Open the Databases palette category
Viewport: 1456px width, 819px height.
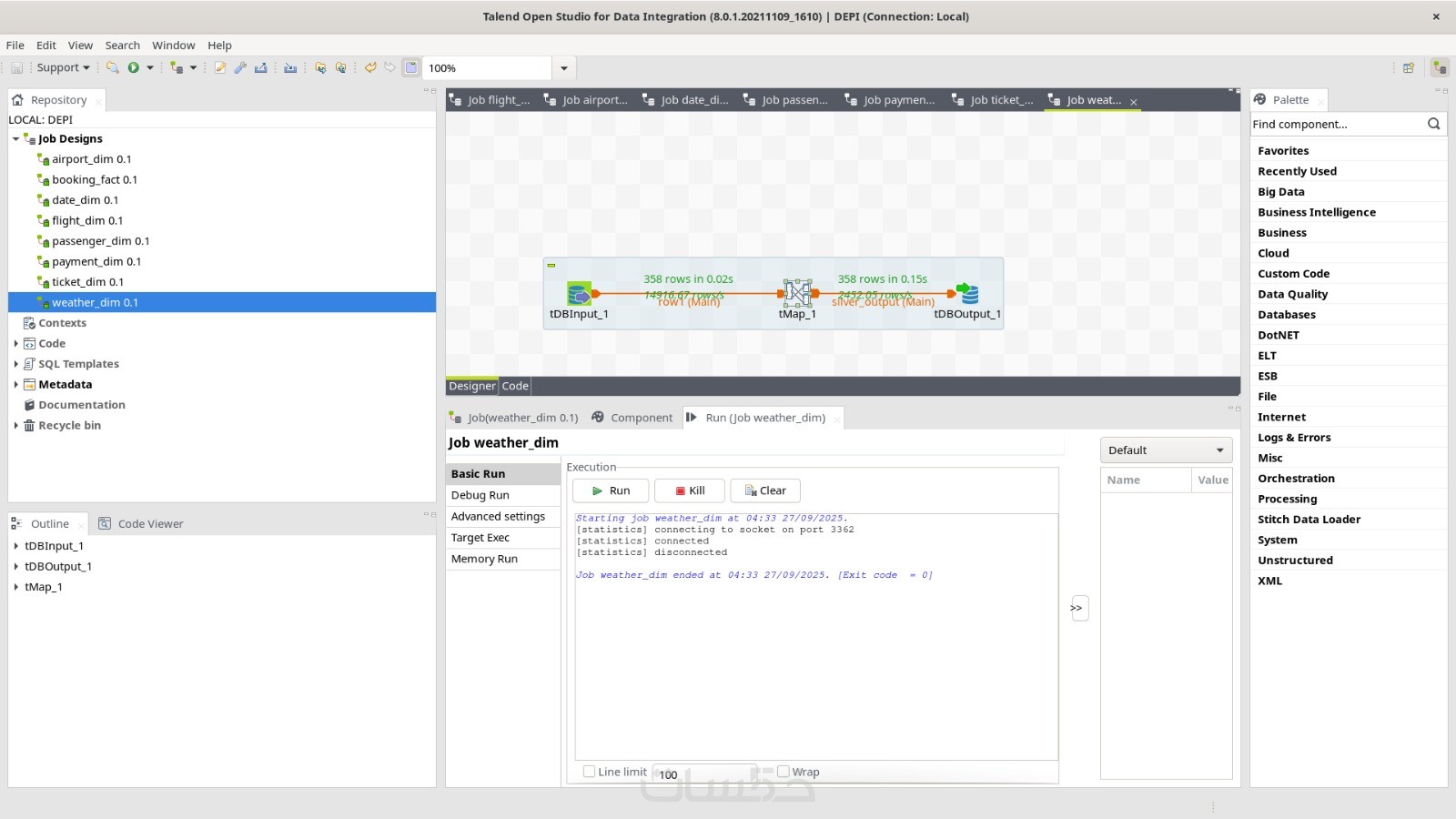point(1287,315)
